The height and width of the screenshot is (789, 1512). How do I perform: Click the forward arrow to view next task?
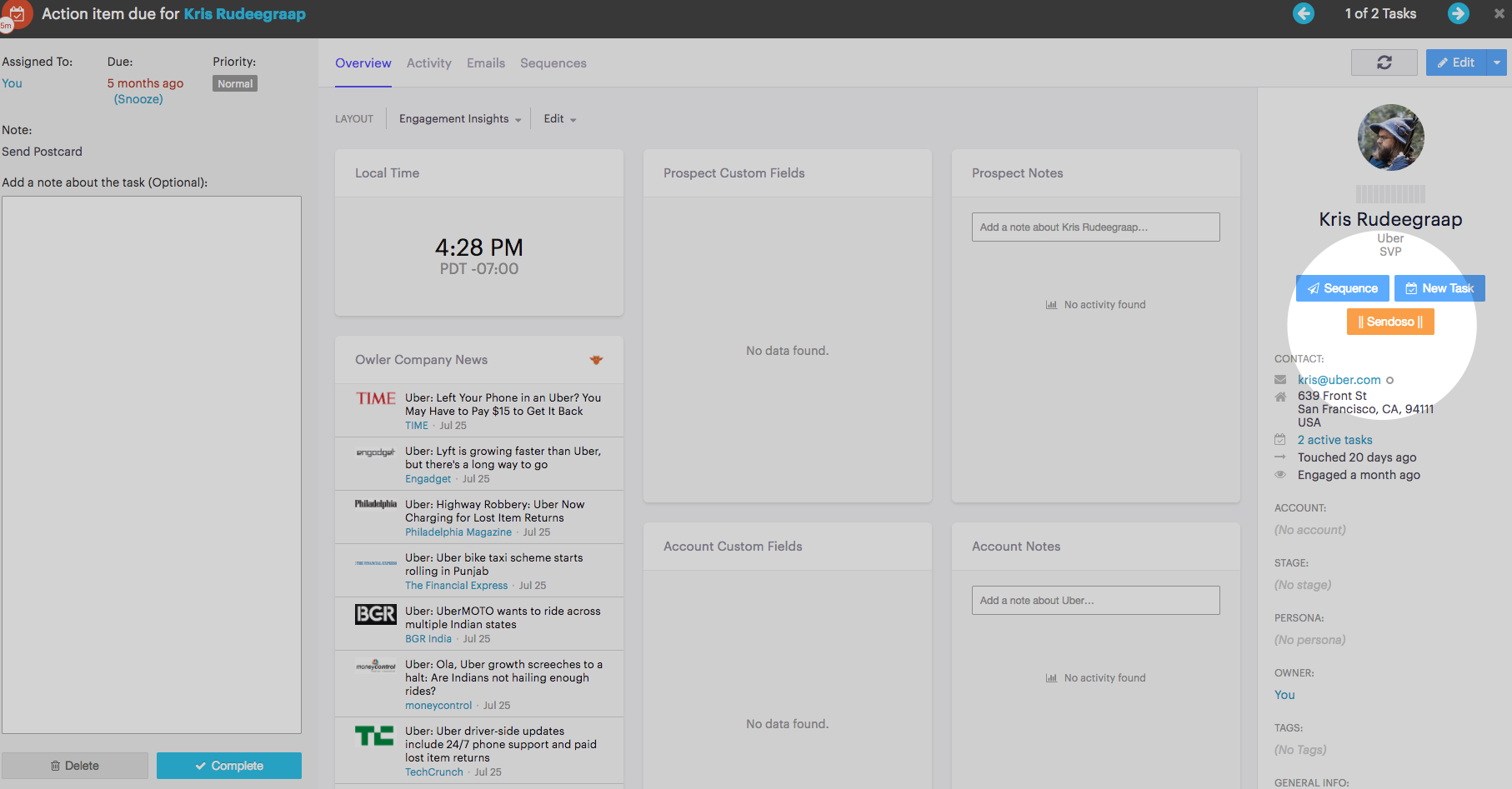pos(1458,13)
